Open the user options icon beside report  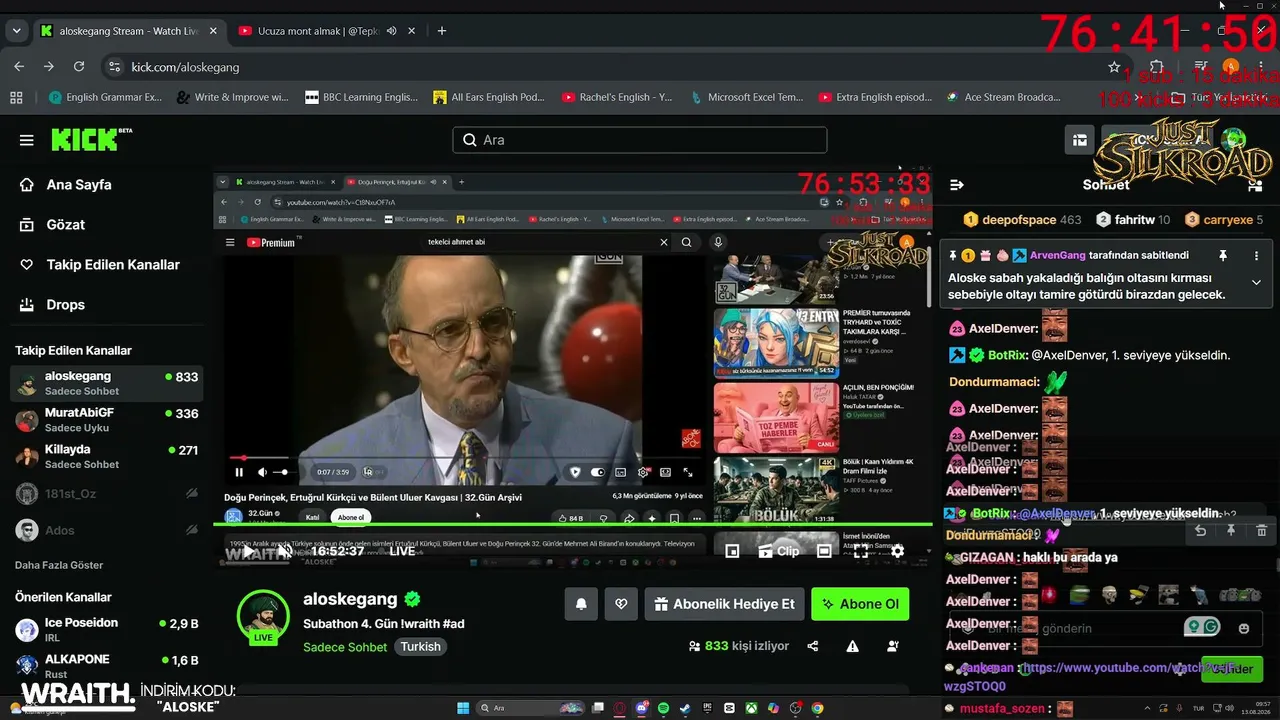(x=893, y=647)
